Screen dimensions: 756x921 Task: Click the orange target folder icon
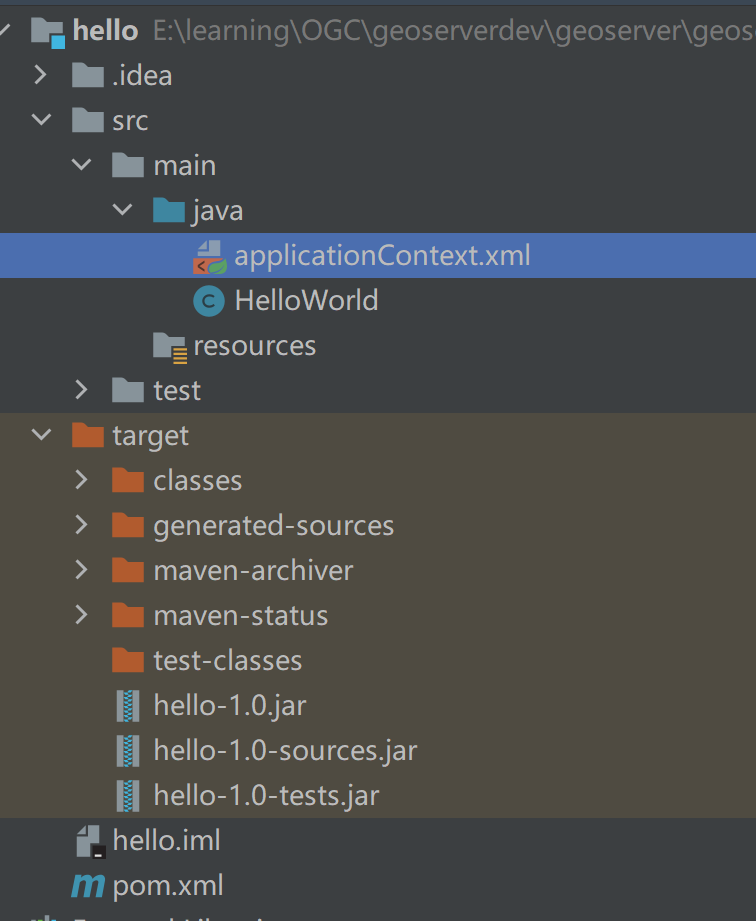point(88,436)
